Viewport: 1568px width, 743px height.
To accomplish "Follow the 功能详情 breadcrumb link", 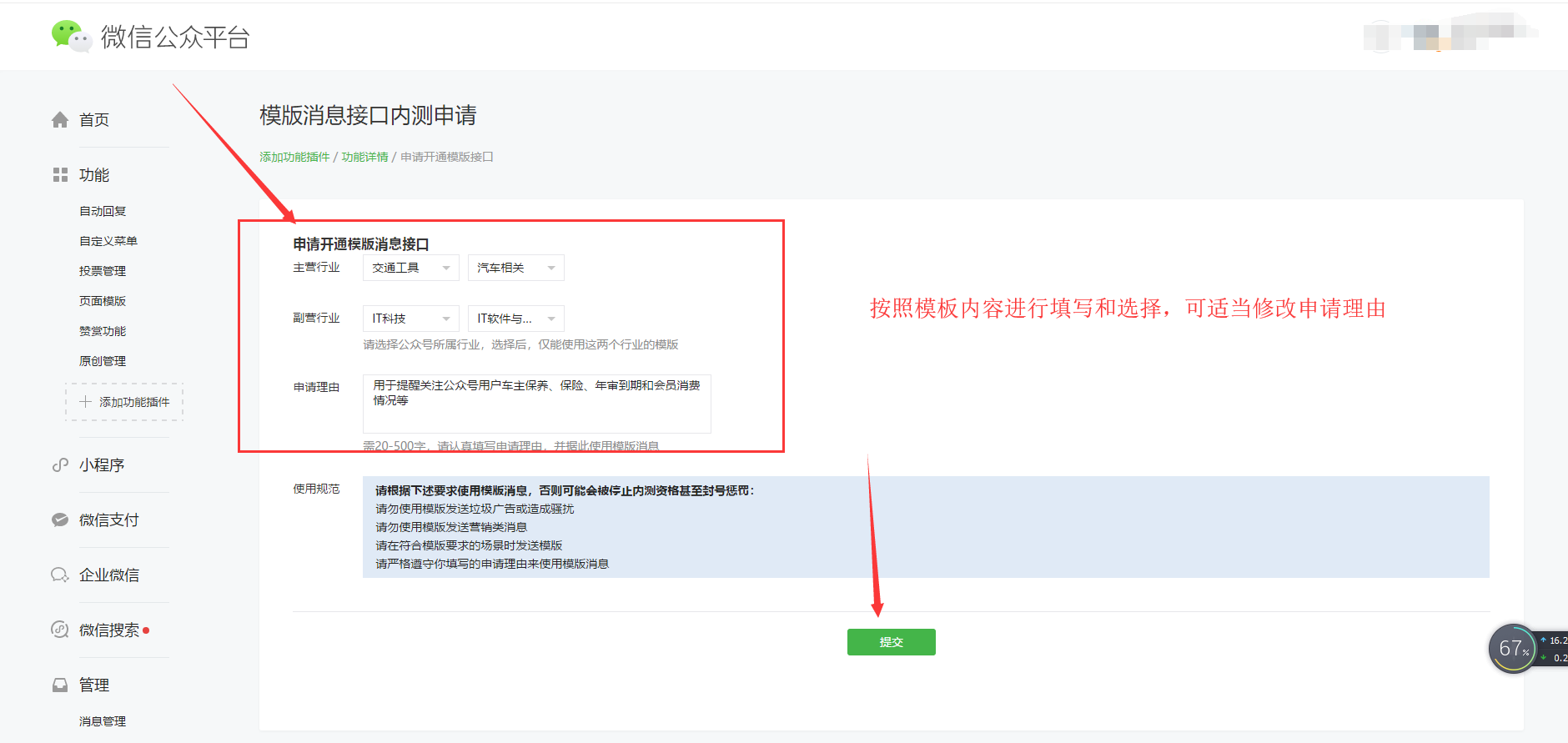I will (x=365, y=157).
